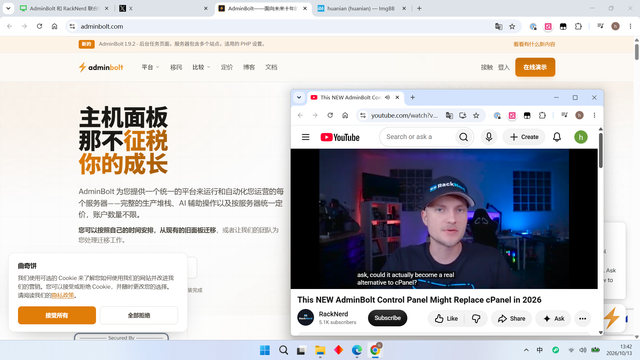640x360 pixels.
Task: Open Microsoft Edge from taskbar
Action: coord(357,350)
